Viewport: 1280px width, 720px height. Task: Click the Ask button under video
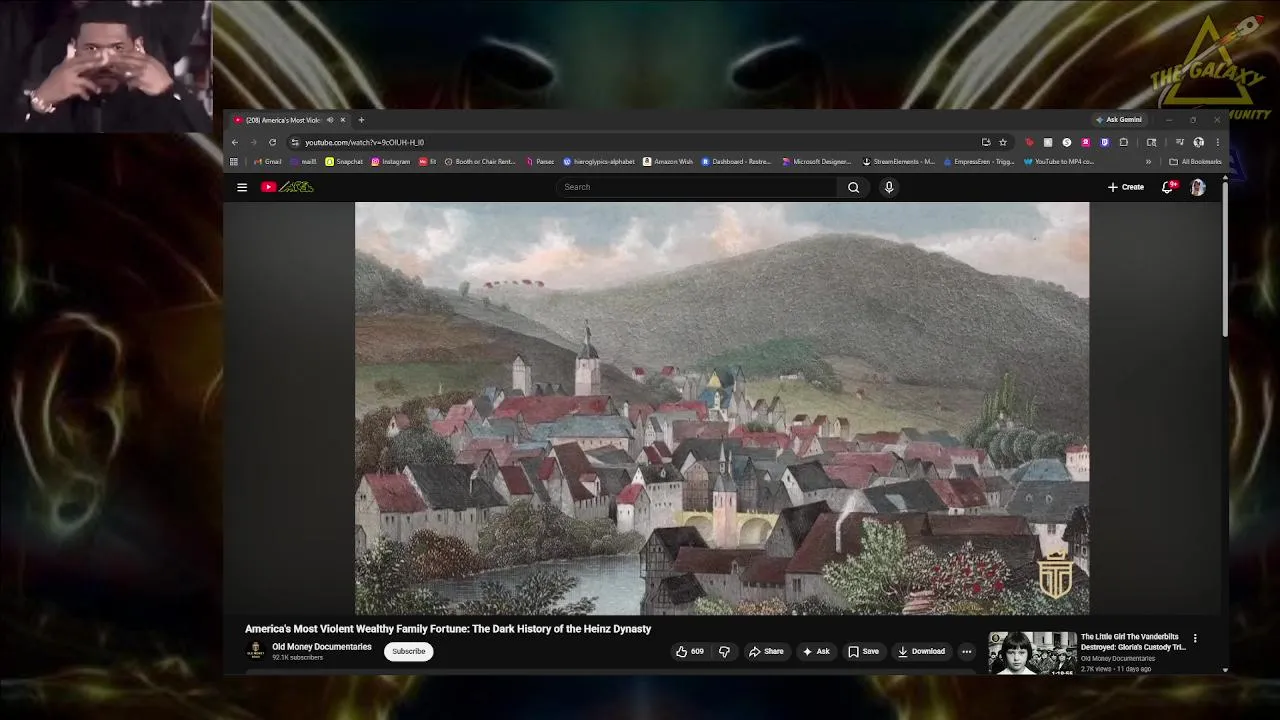[x=816, y=651]
